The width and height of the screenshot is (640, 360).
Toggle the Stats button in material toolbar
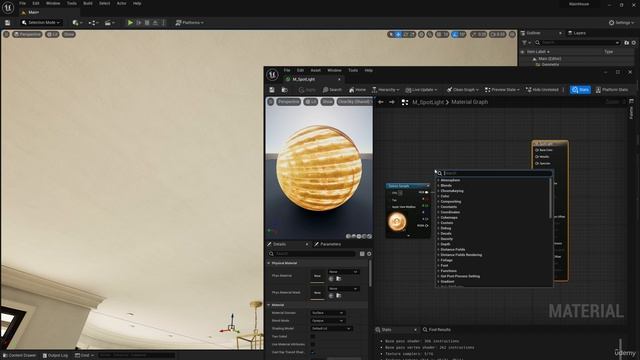580,90
